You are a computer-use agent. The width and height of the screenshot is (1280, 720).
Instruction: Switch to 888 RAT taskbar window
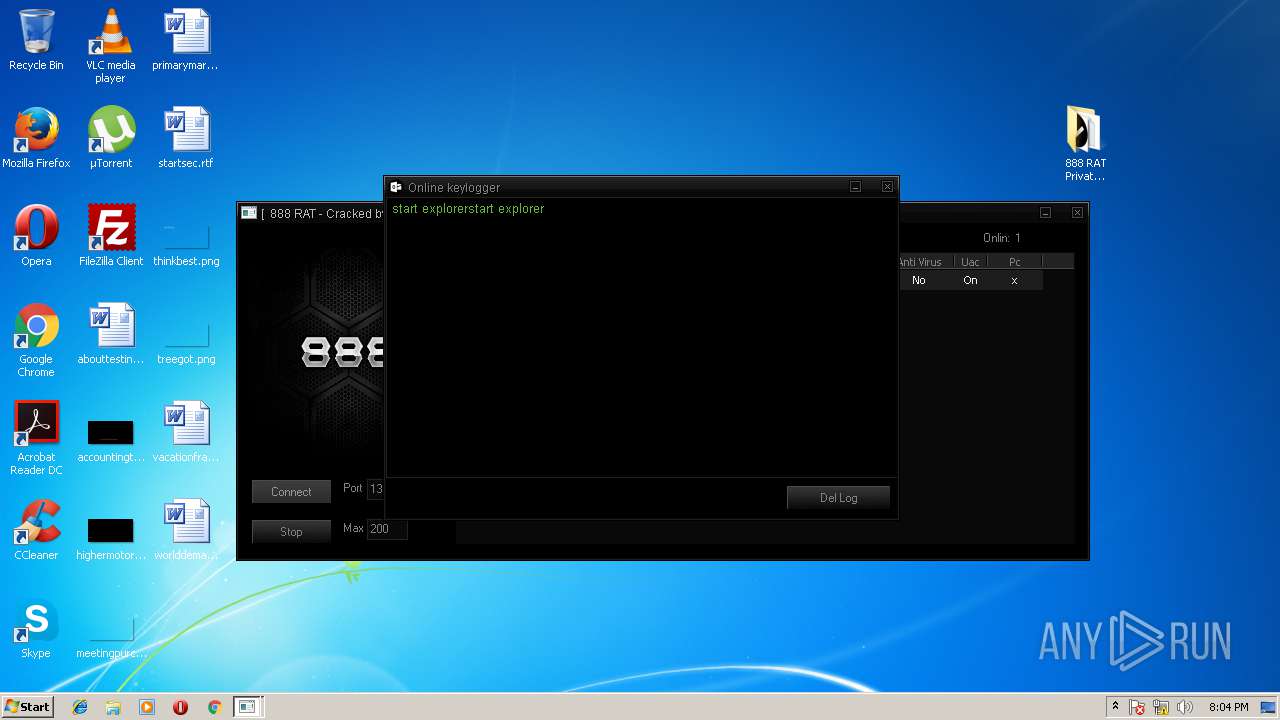click(x=247, y=707)
